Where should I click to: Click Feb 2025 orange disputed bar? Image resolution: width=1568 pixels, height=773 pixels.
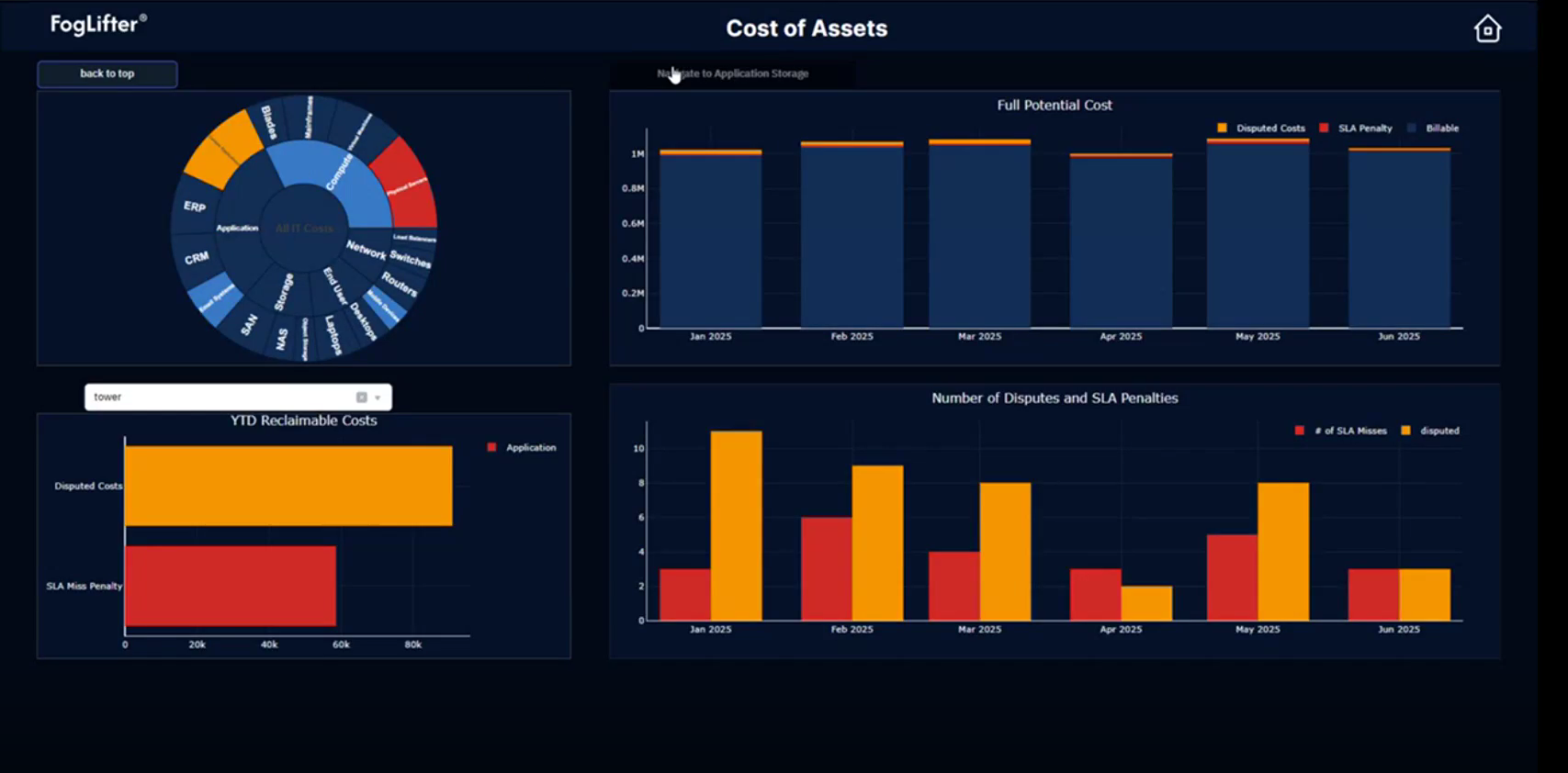pos(878,543)
